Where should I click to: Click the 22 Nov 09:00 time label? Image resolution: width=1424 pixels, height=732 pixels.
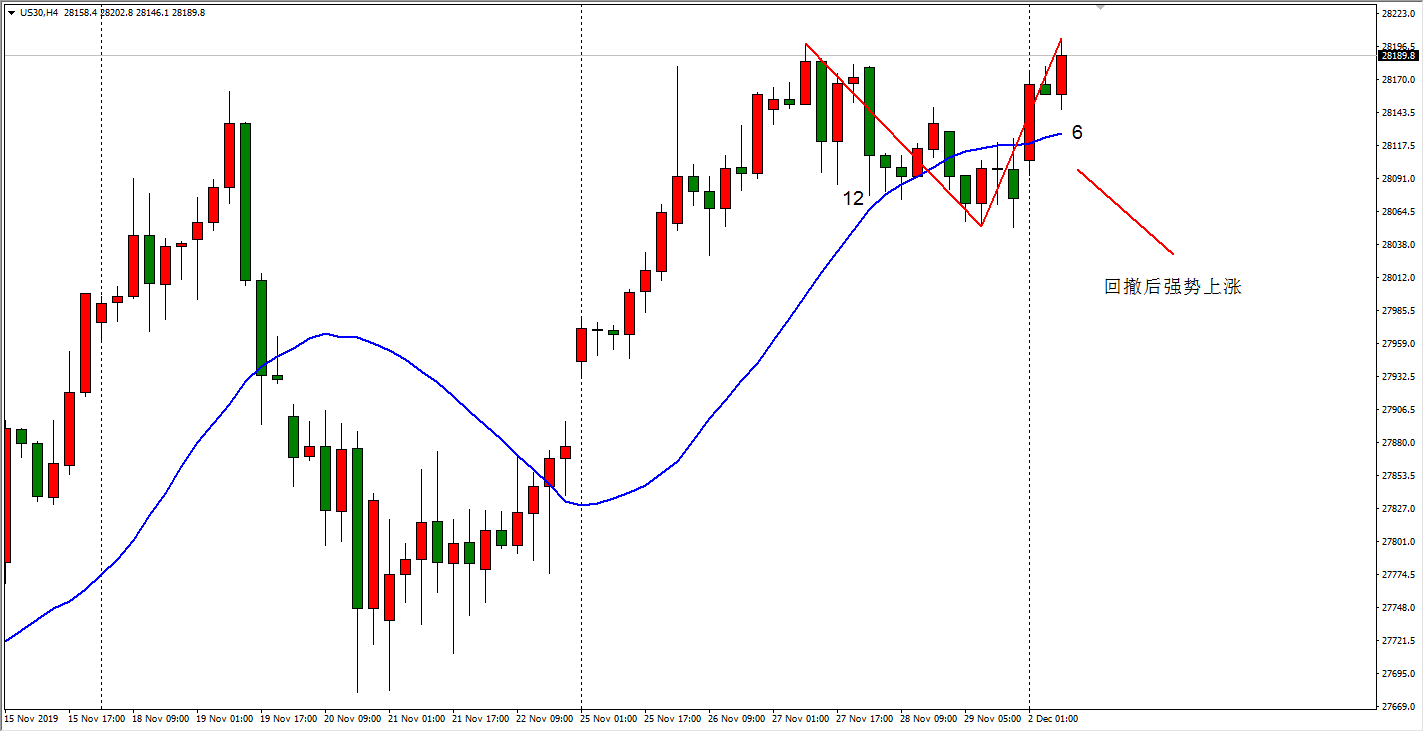pos(546,718)
